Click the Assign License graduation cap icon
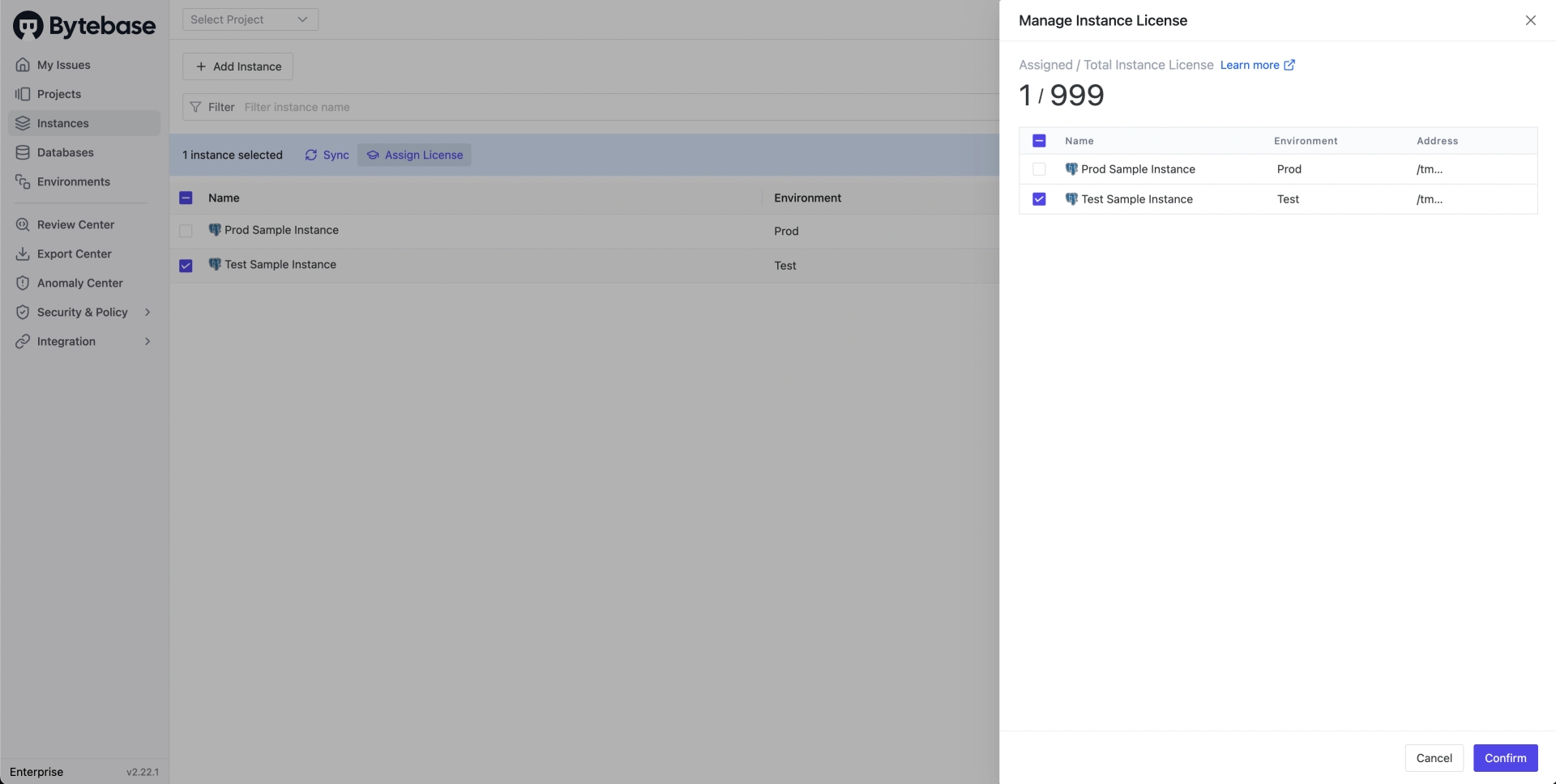Viewport: 1556px width, 784px height. pyautogui.click(x=373, y=155)
